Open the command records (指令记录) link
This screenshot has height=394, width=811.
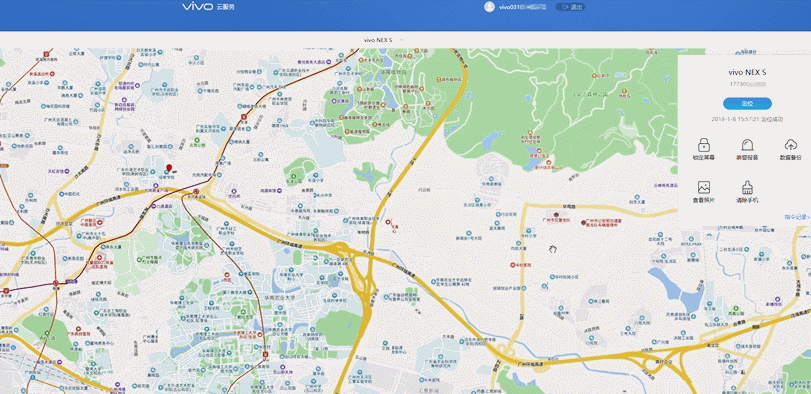pos(797,217)
